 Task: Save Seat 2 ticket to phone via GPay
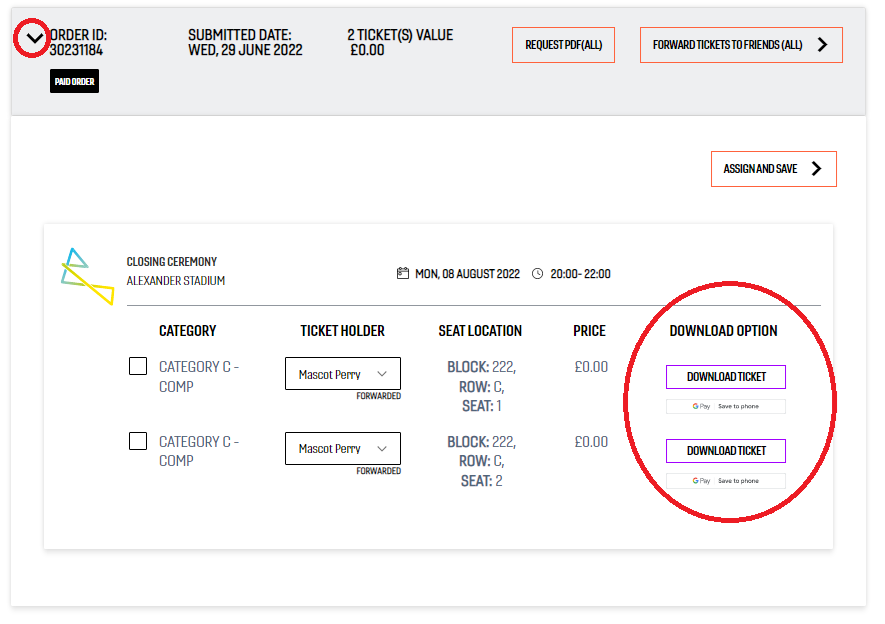726,481
